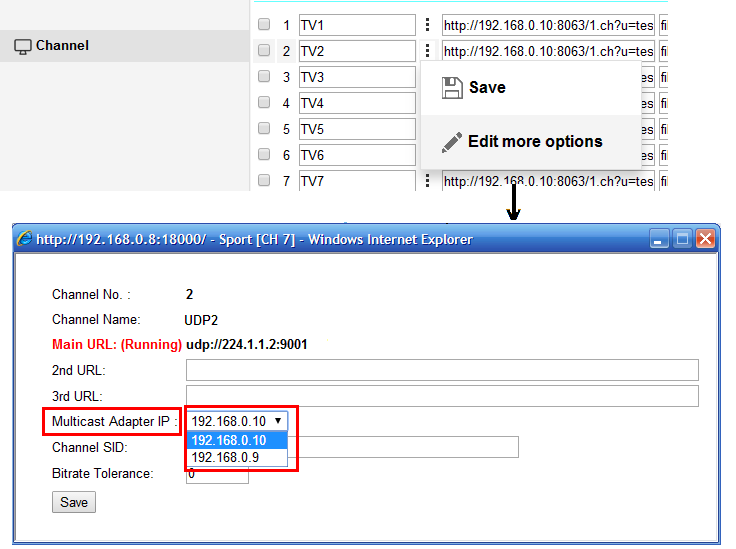Select Save in the context menu
This screenshot has width=736, height=549.
coord(487,88)
